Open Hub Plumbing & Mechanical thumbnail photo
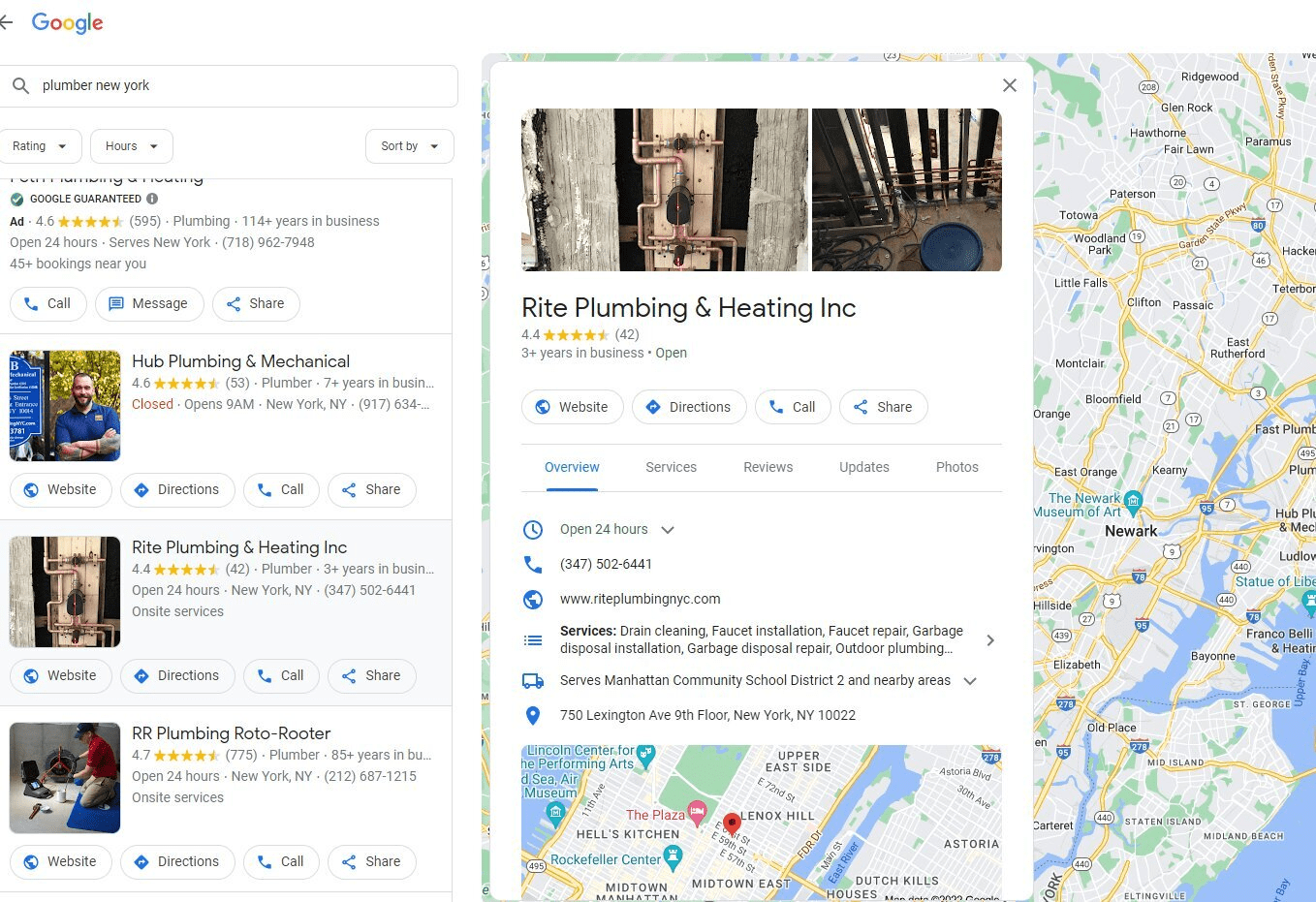This screenshot has width=1316, height=902. pyautogui.click(x=65, y=406)
